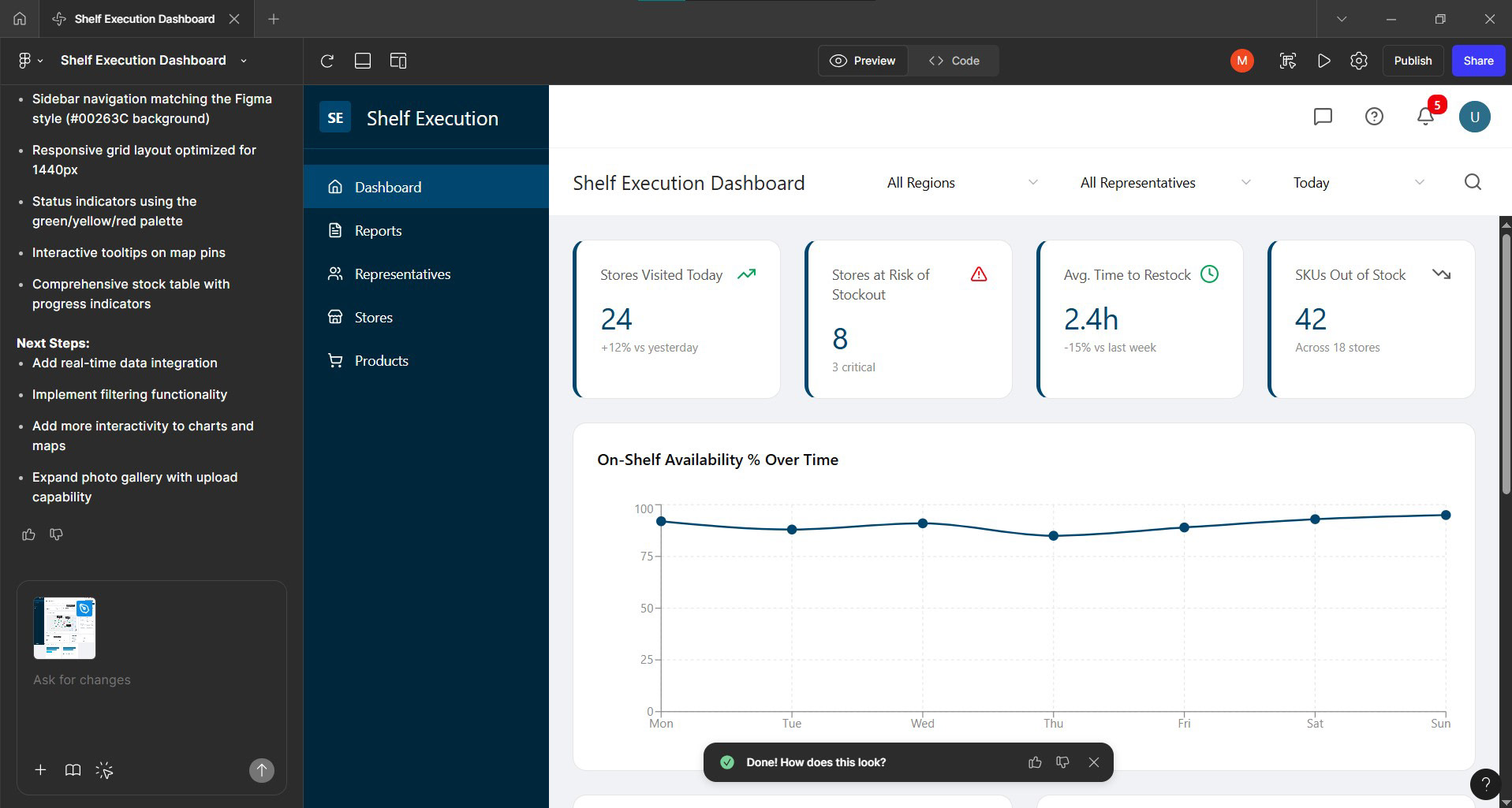Image resolution: width=1512 pixels, height=808 pixels.
Task: Open the All Representatives dropdown
Action: pos(1165,183)
